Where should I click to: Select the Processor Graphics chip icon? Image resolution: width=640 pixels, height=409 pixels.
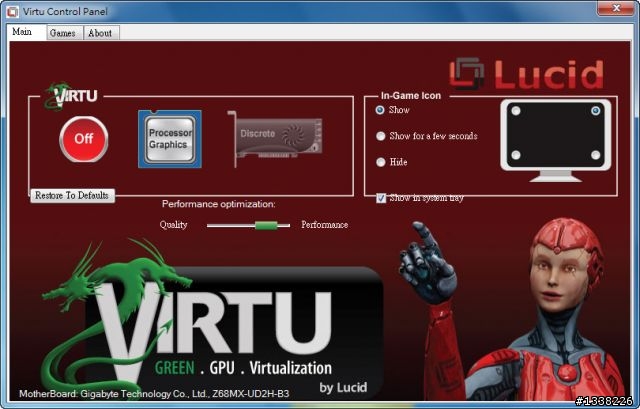point(170,139)
